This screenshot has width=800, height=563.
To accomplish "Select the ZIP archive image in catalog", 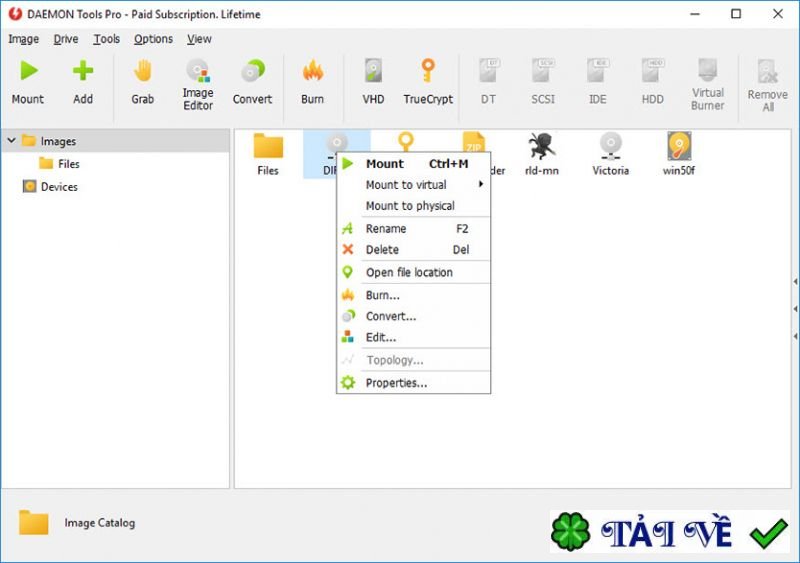I will 474,141.
